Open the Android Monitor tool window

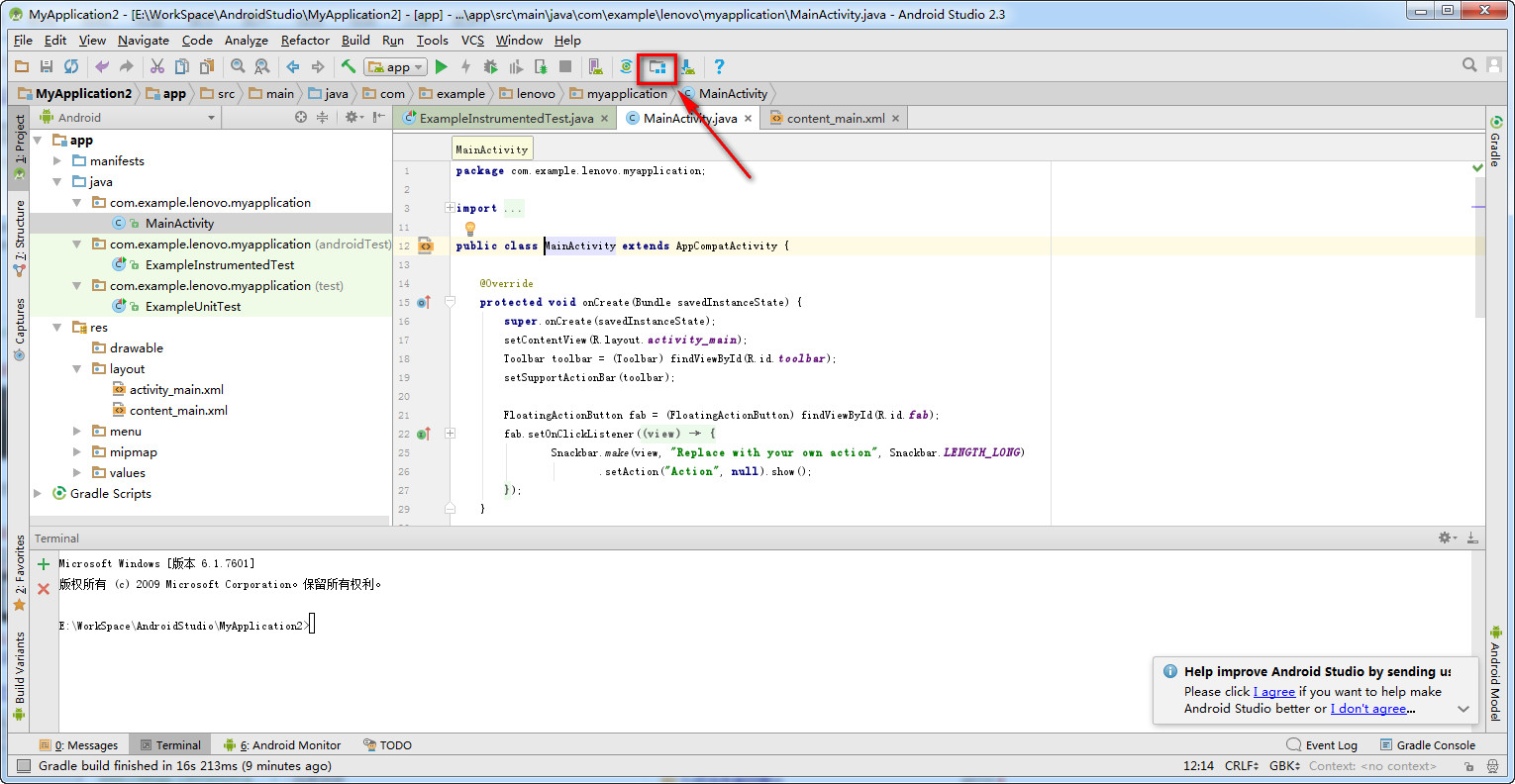pos(282,745)
